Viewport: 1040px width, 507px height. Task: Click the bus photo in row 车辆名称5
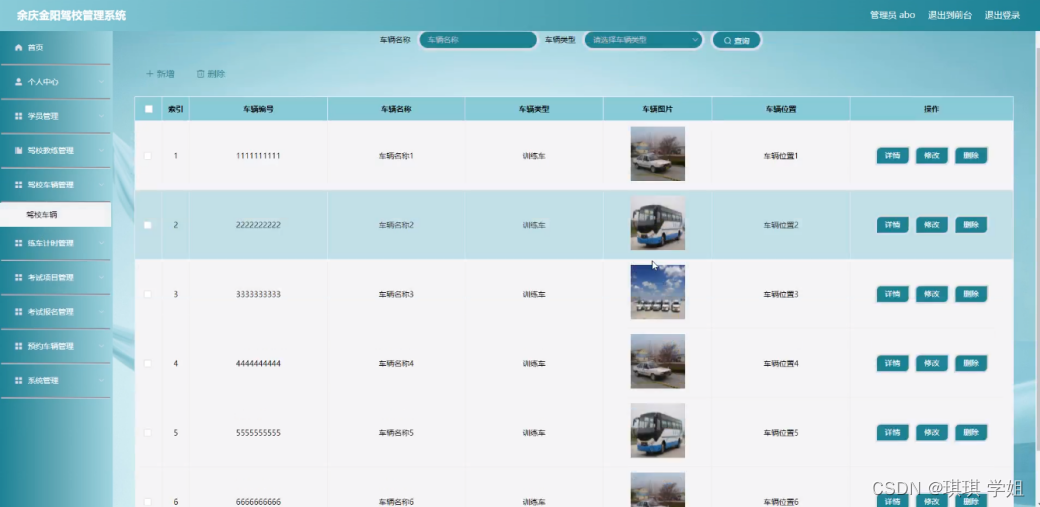coord(657,431)
